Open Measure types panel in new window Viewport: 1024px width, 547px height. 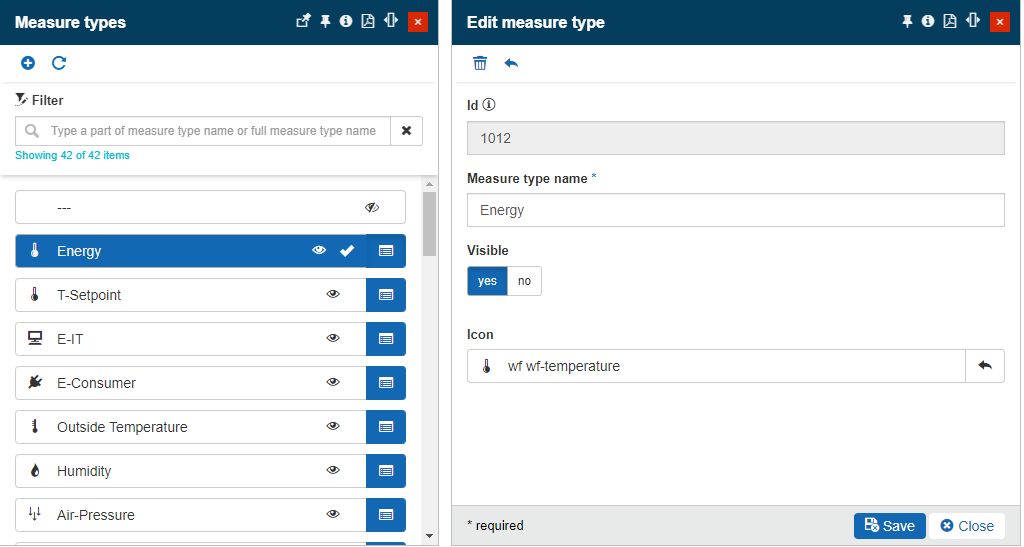pos(304,21)
